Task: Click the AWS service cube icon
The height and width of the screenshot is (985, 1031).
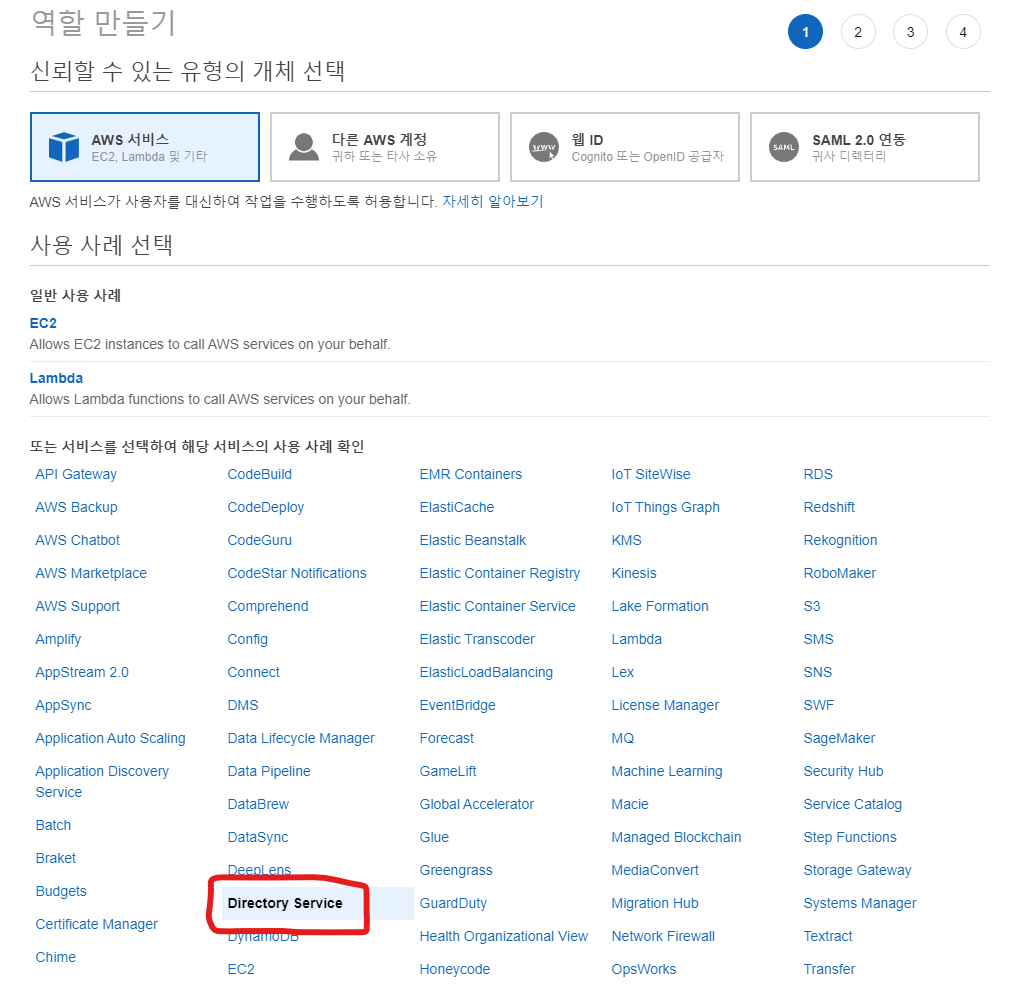Action: [x=64, y=147]
